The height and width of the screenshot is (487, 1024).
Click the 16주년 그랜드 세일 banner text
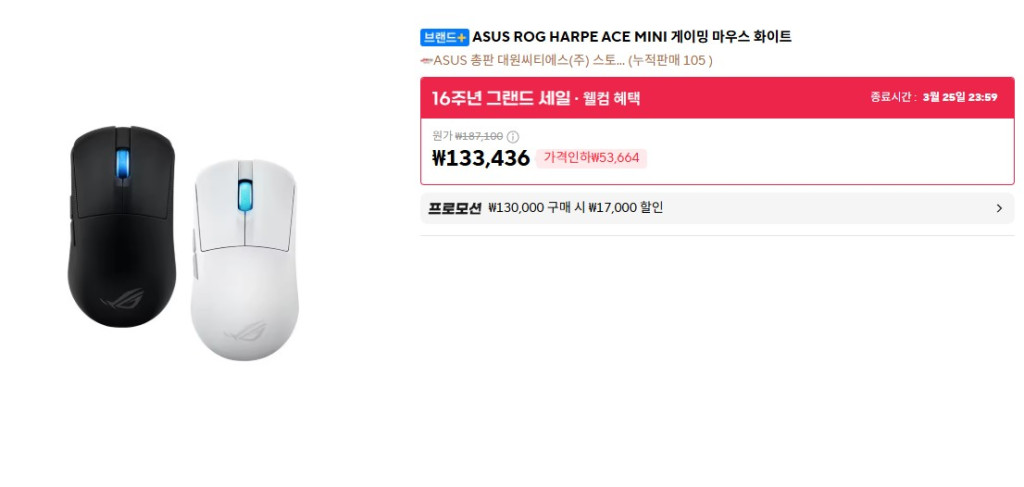[x=535, y=98]
